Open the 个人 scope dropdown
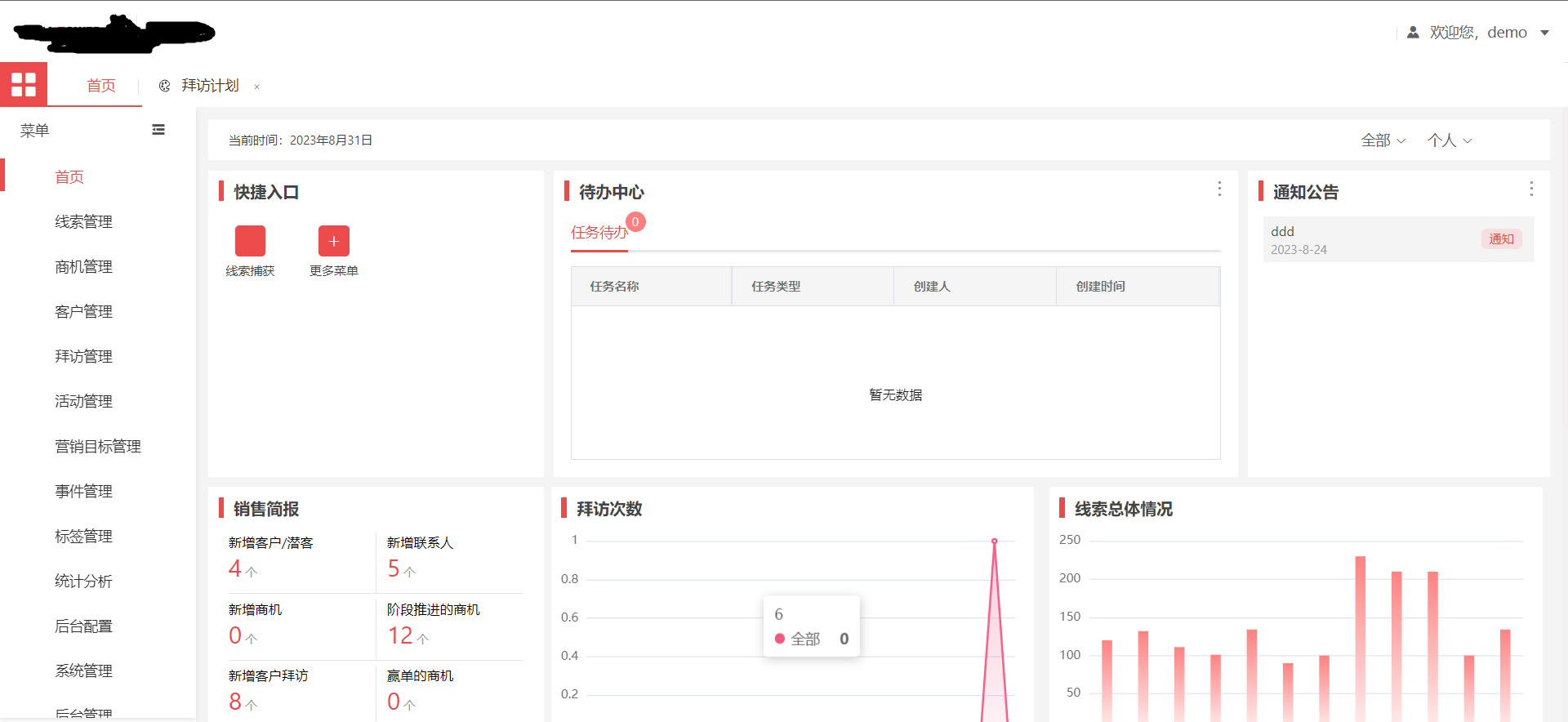1568x722 pixels. (1450, 140)
